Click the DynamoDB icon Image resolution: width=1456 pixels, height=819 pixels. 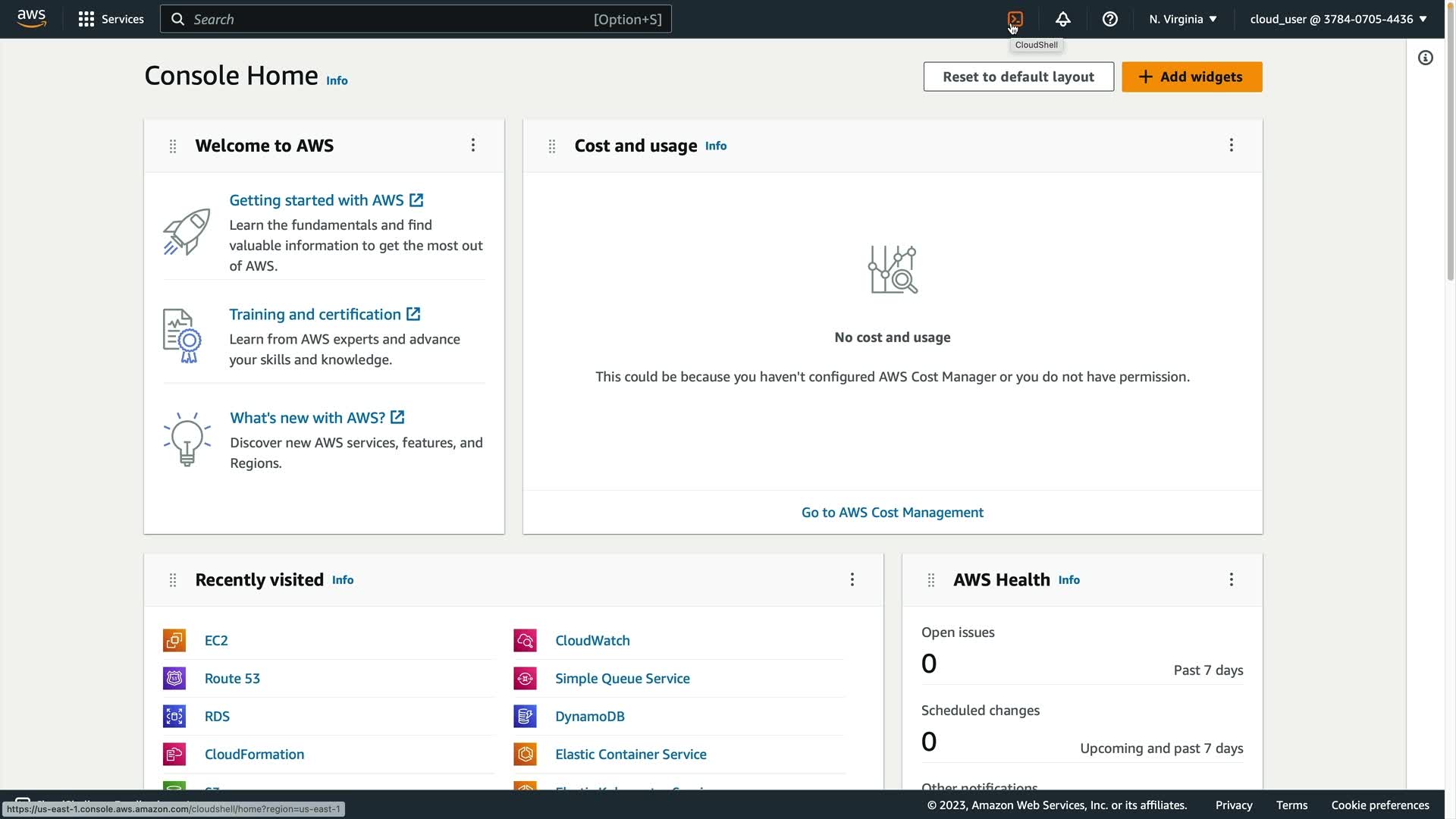525,717
